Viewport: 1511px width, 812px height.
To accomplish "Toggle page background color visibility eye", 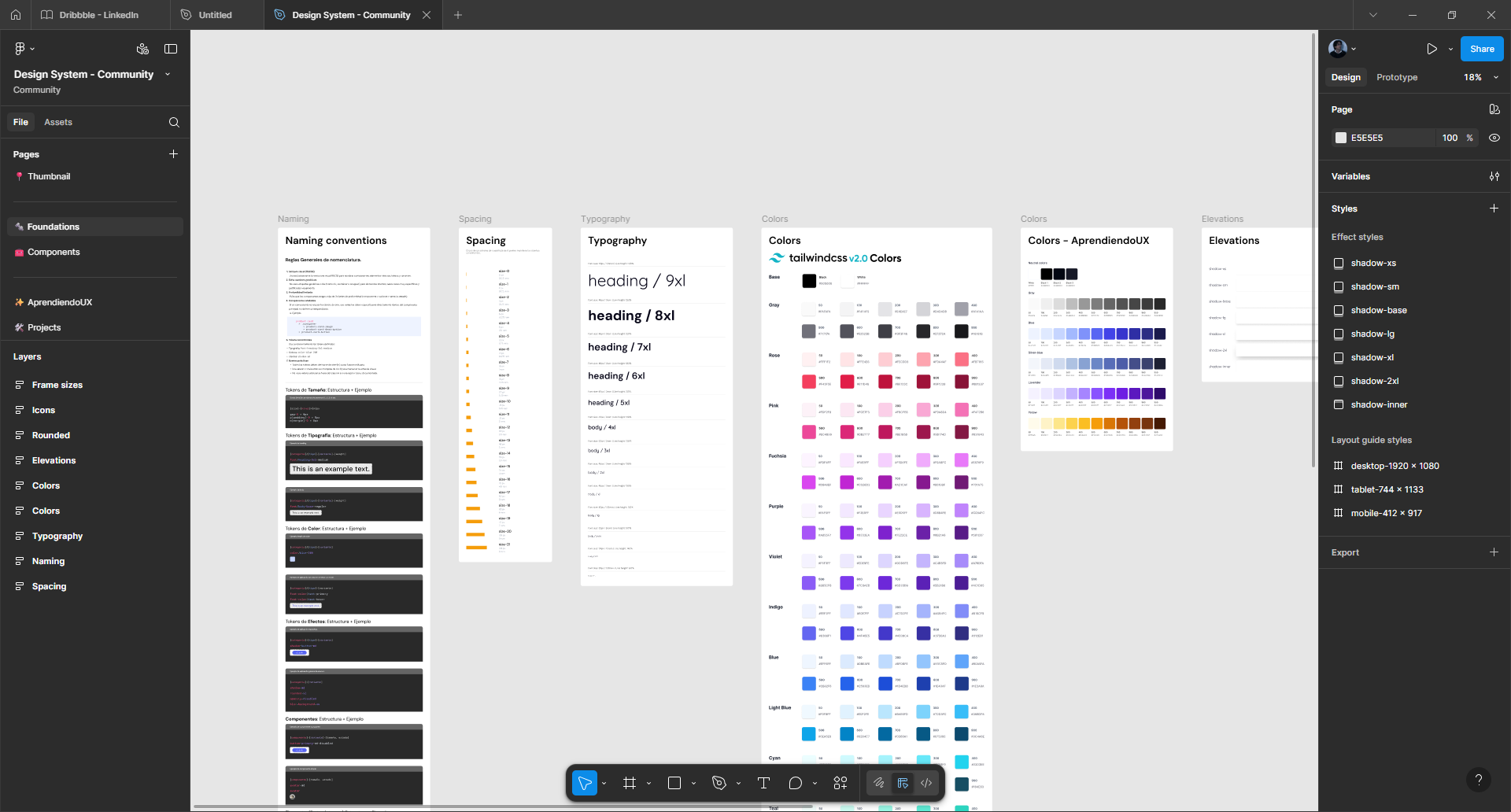I will click(1494, 138).
